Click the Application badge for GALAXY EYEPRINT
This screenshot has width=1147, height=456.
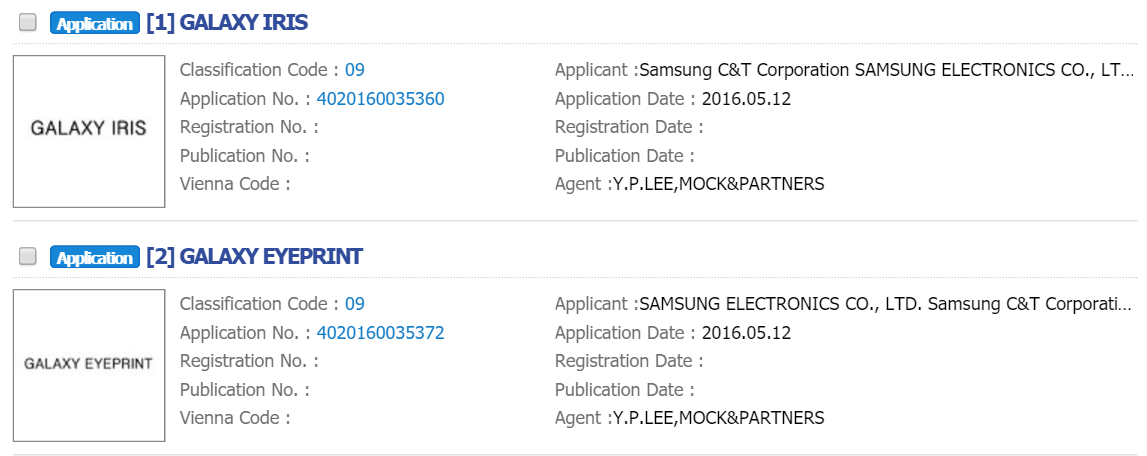coord(94,258)
